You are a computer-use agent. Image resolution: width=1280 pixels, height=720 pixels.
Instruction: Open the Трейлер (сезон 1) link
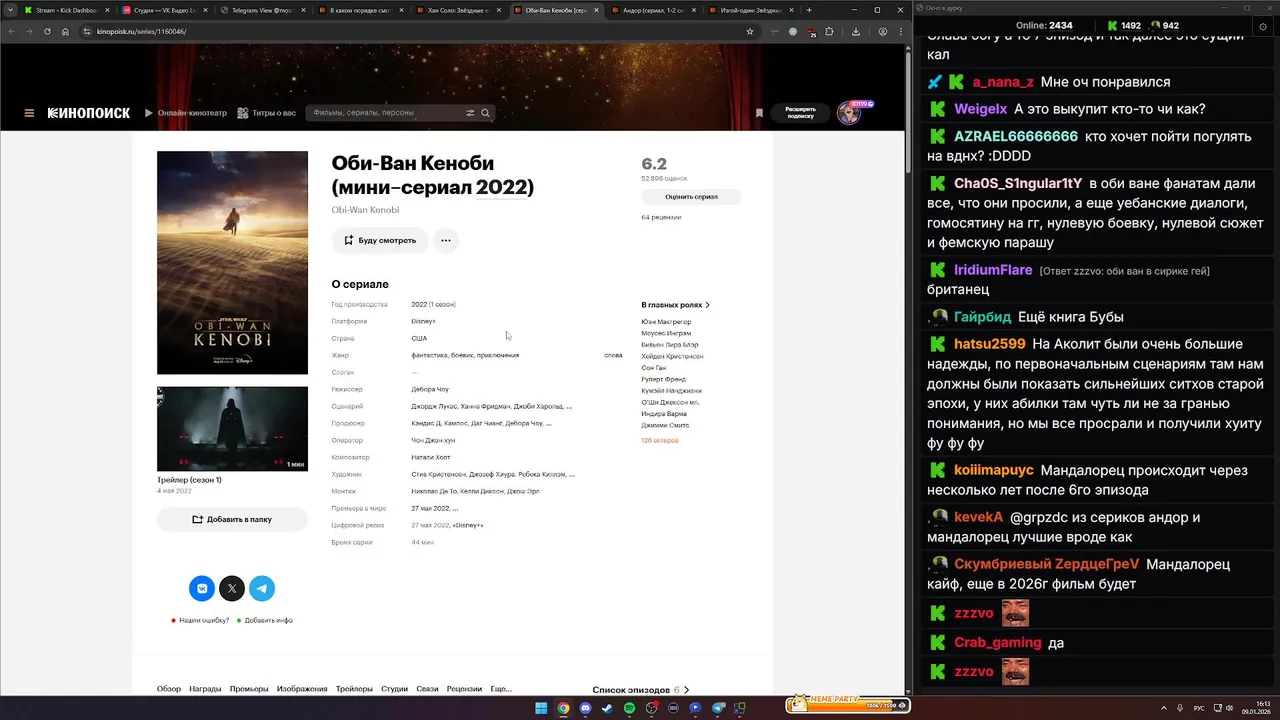(189, 480)
